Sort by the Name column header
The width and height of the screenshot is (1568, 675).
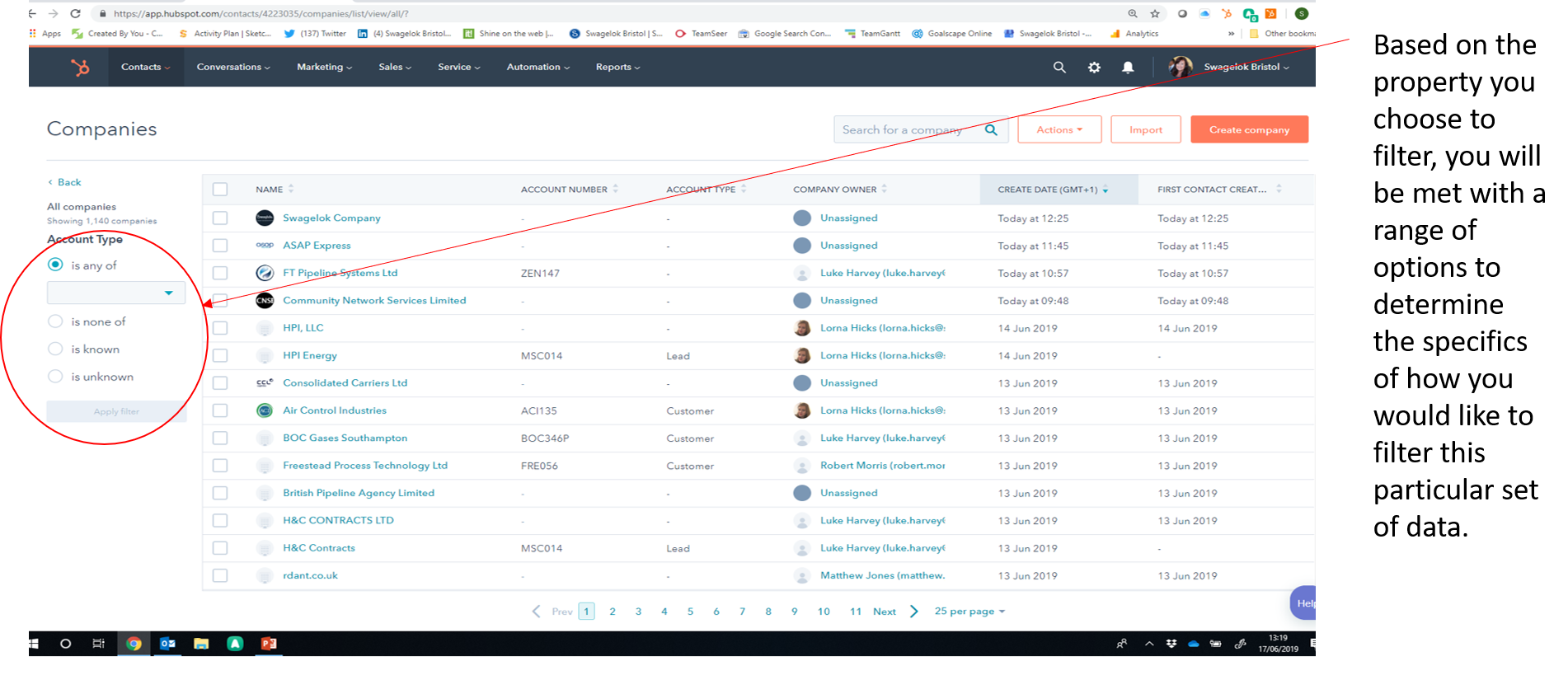pos(275,190)
